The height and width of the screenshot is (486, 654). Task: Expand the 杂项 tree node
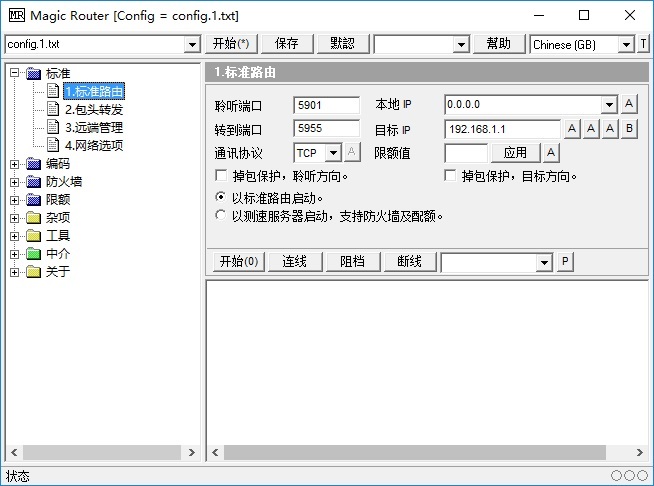15,218
